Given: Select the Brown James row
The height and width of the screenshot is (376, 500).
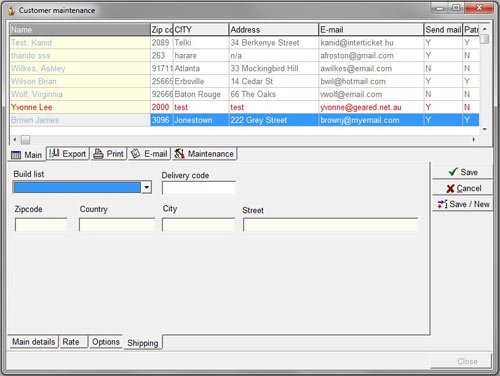Looking at the screenshot, I should tap(245, 120).
